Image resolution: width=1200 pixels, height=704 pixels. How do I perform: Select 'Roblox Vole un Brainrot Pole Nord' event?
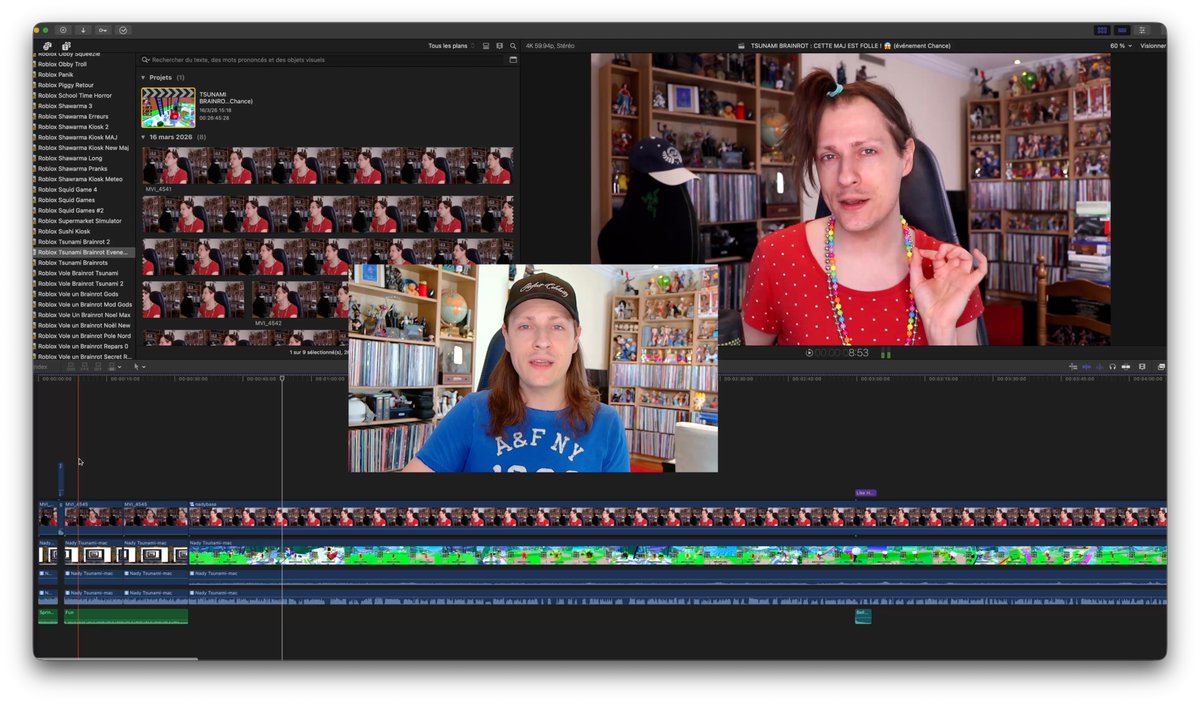(84, 336)
